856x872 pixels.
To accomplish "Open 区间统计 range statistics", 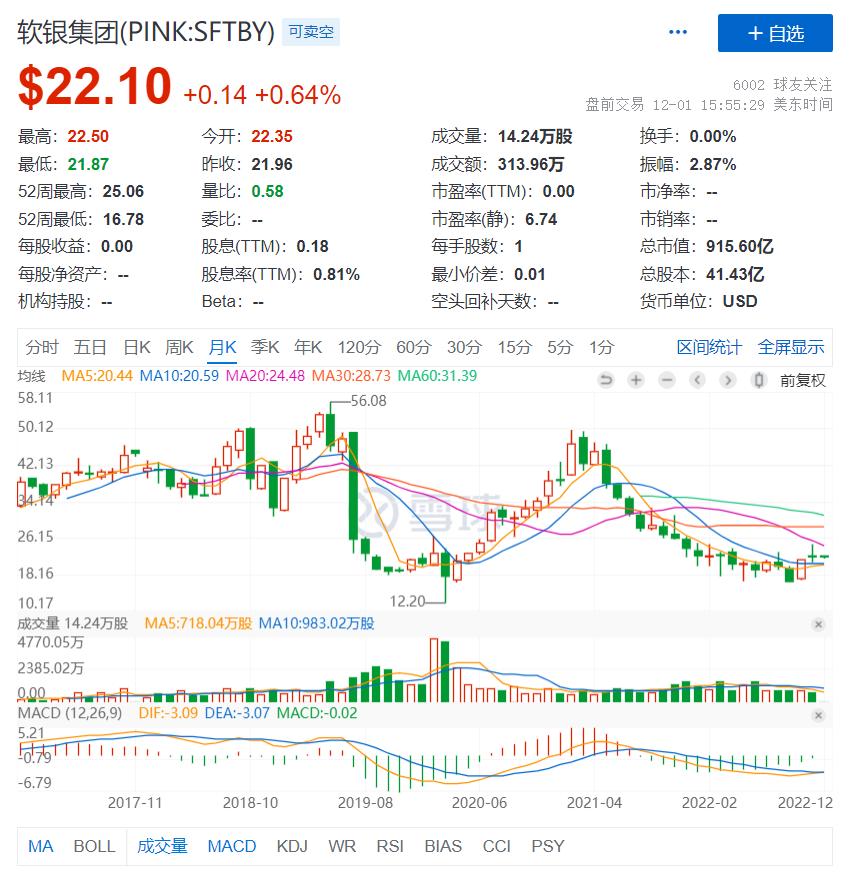I will pyautogui.click(x=709, y=348).
